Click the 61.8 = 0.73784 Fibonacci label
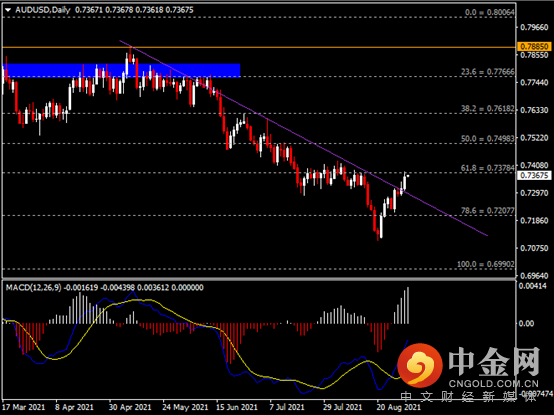Screen dimensions: 554x415 (487, 168)
